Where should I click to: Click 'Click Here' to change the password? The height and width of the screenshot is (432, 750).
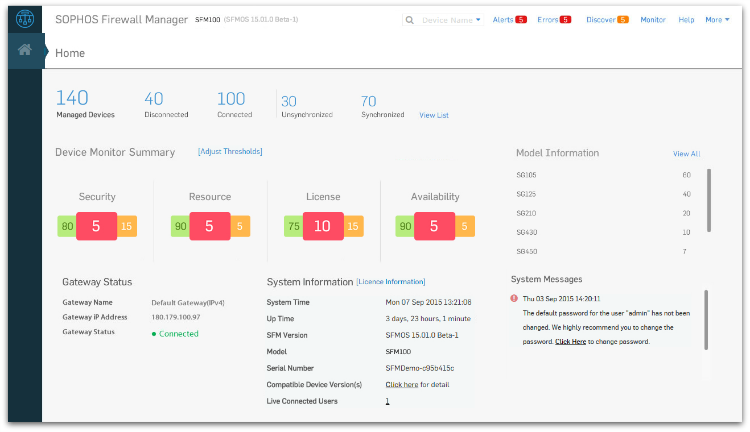570,342
